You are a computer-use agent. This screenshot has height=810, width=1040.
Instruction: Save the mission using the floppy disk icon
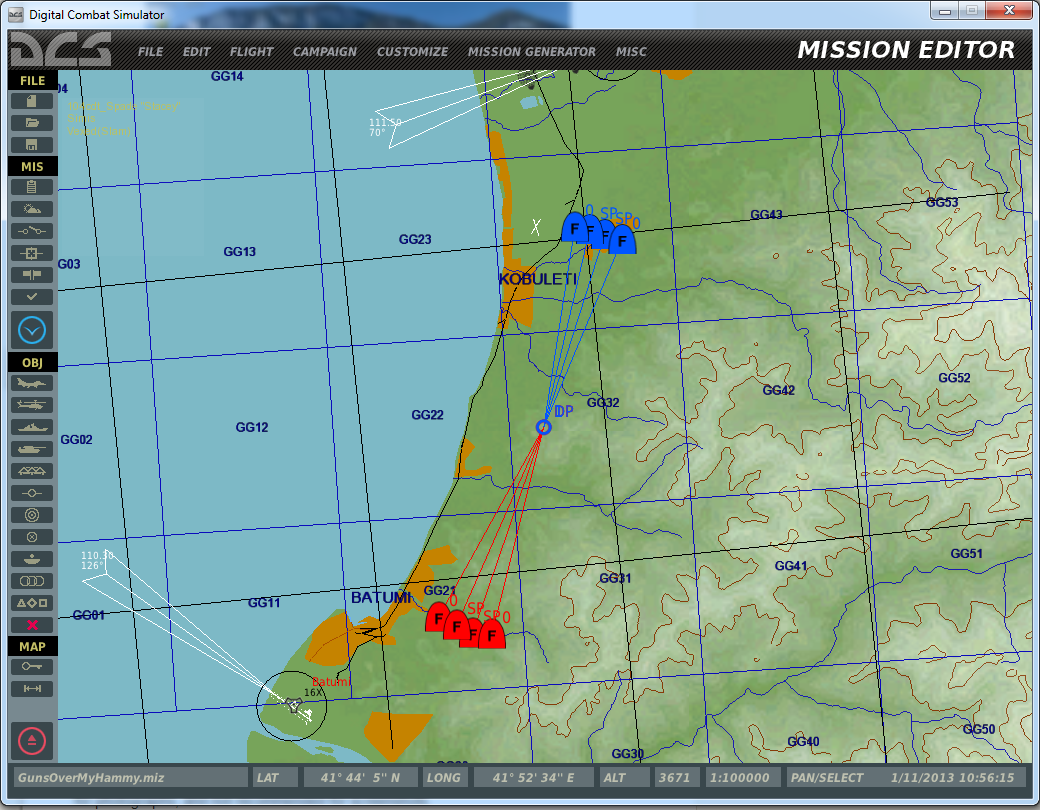(x=32, y=145)
